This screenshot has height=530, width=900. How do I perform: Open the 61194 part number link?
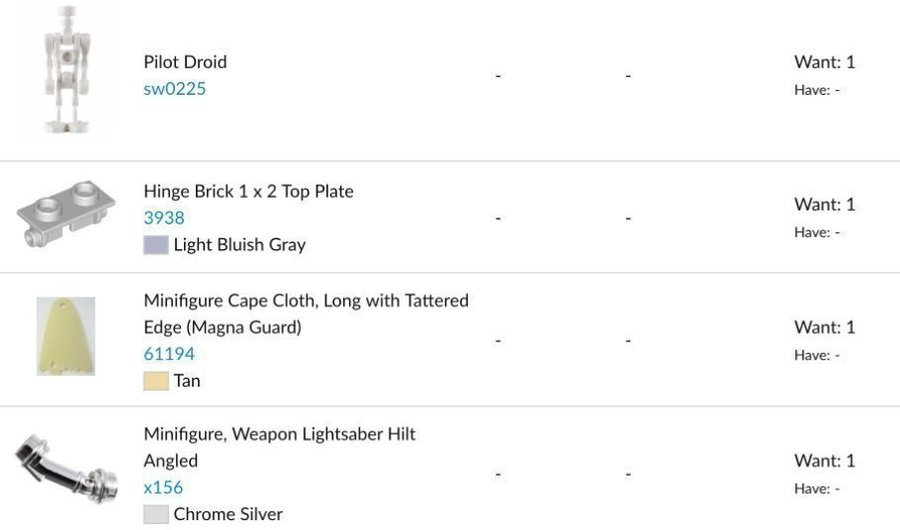coord(169,353)
